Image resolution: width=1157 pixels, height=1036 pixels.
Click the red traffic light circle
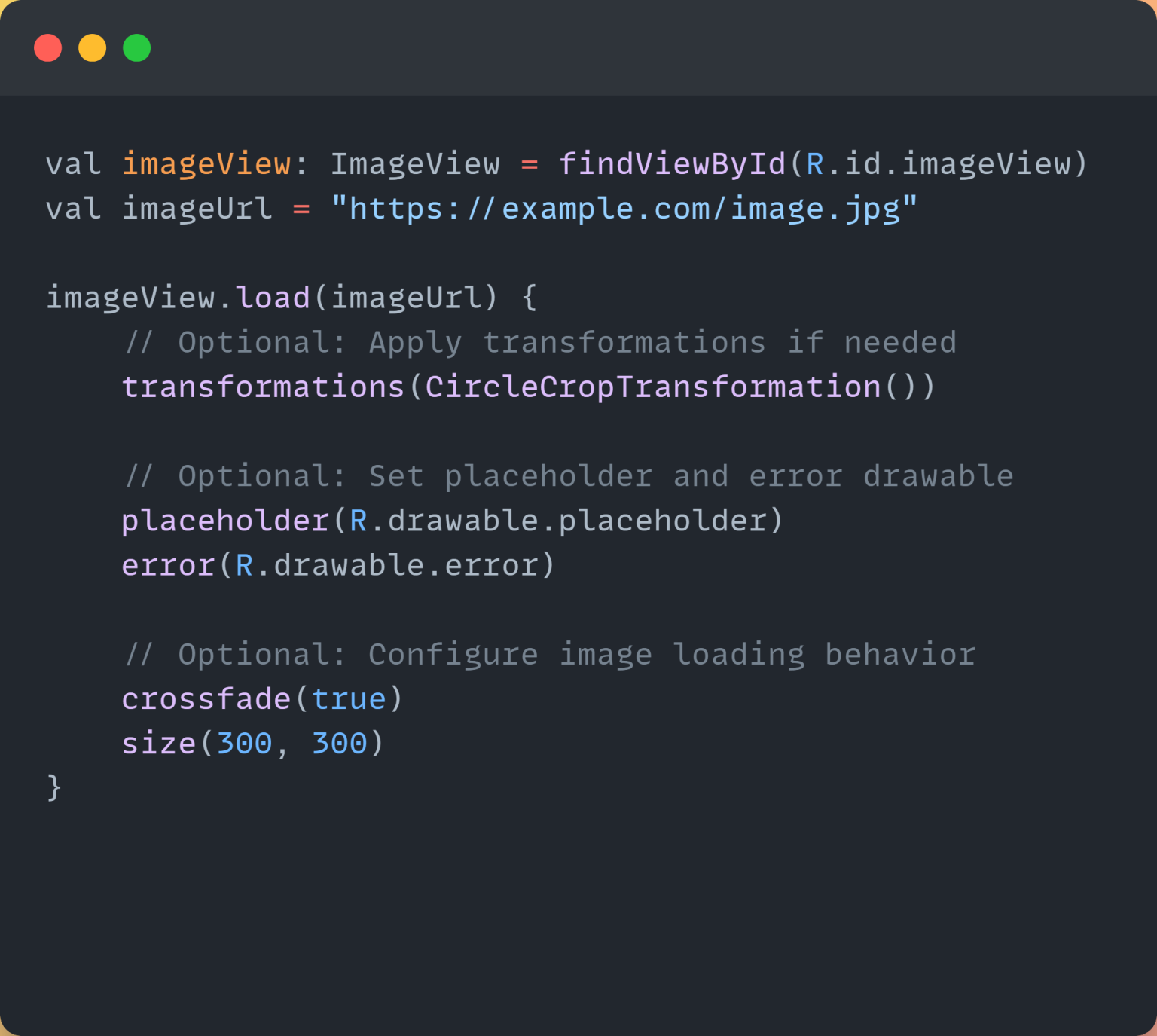[x=47, y=47]
